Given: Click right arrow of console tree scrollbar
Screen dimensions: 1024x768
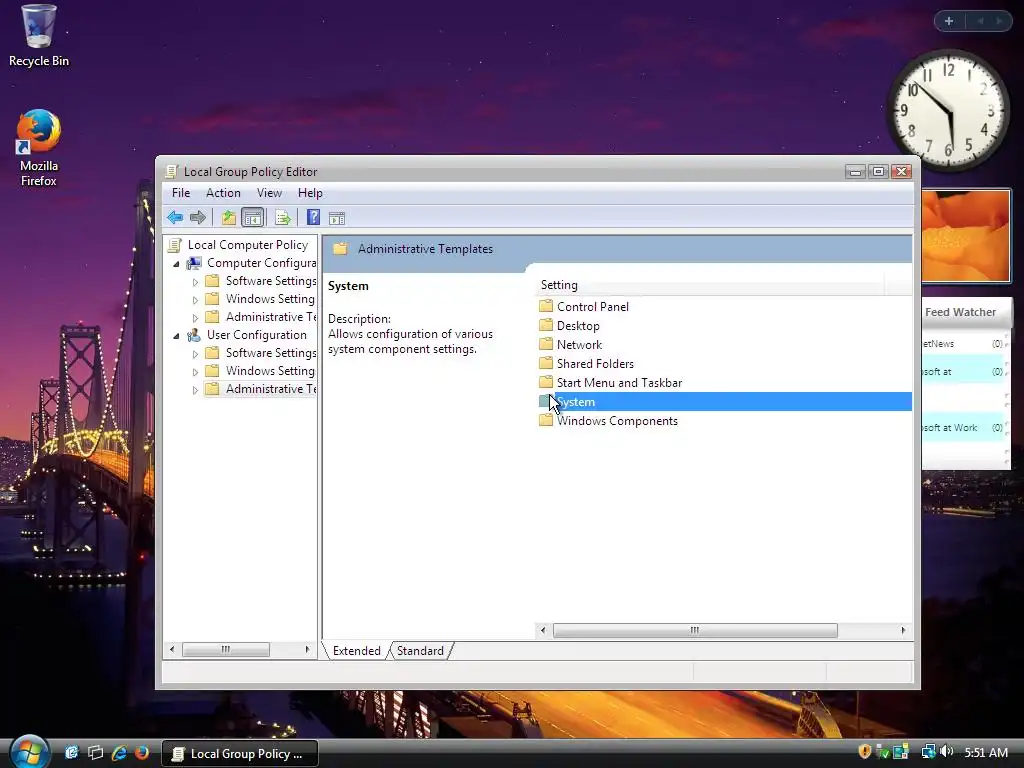Looking at the screenshot, I should 307,649.
